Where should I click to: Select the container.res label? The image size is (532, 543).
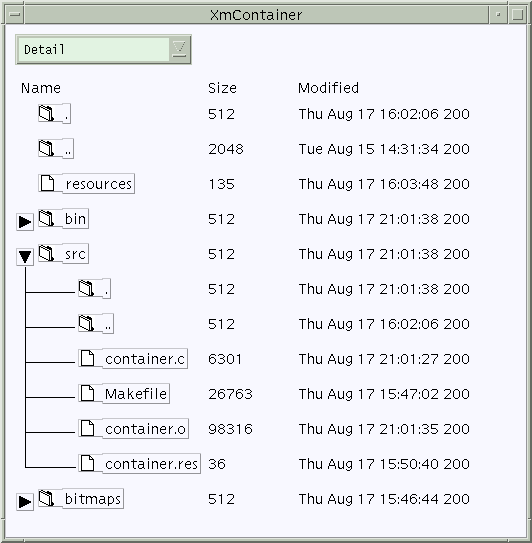pyautogui.click(x=151, y=463)
